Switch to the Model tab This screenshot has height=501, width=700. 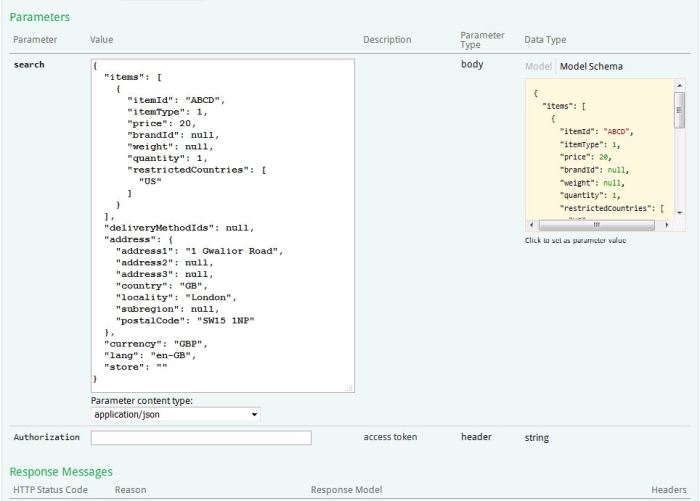click(x=538, y=67)
